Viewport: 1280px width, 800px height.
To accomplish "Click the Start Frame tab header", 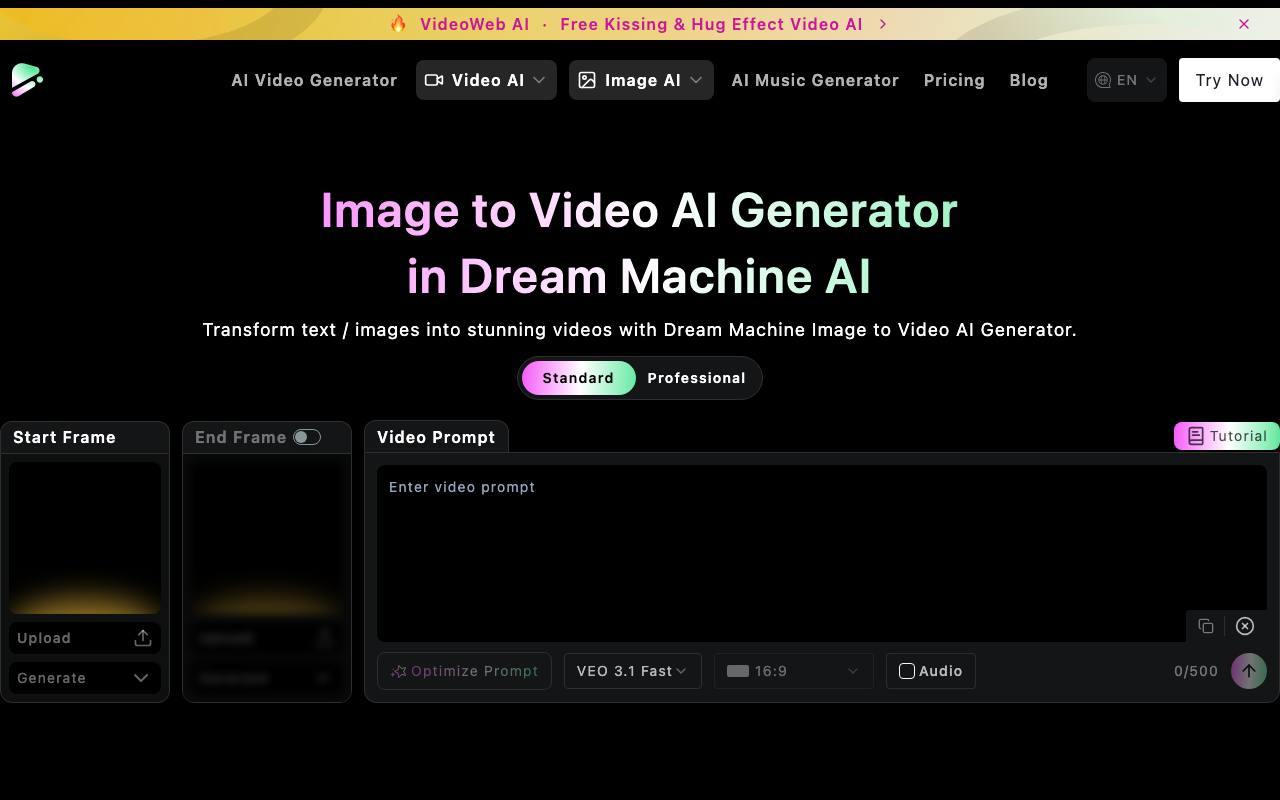I will tap(85, 437).
